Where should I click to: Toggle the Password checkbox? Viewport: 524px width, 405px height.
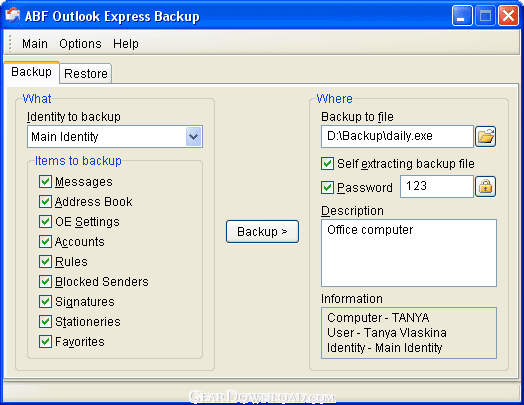pyautogui.click(x=328, y=187)
